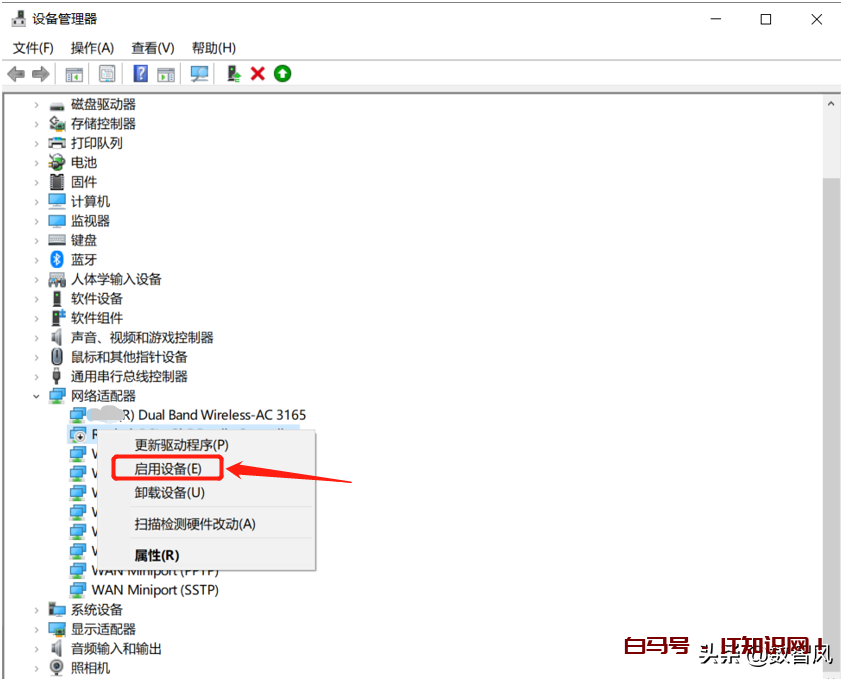Click the red X uninstall device icon
852x684 pixels.
point(258,74)
